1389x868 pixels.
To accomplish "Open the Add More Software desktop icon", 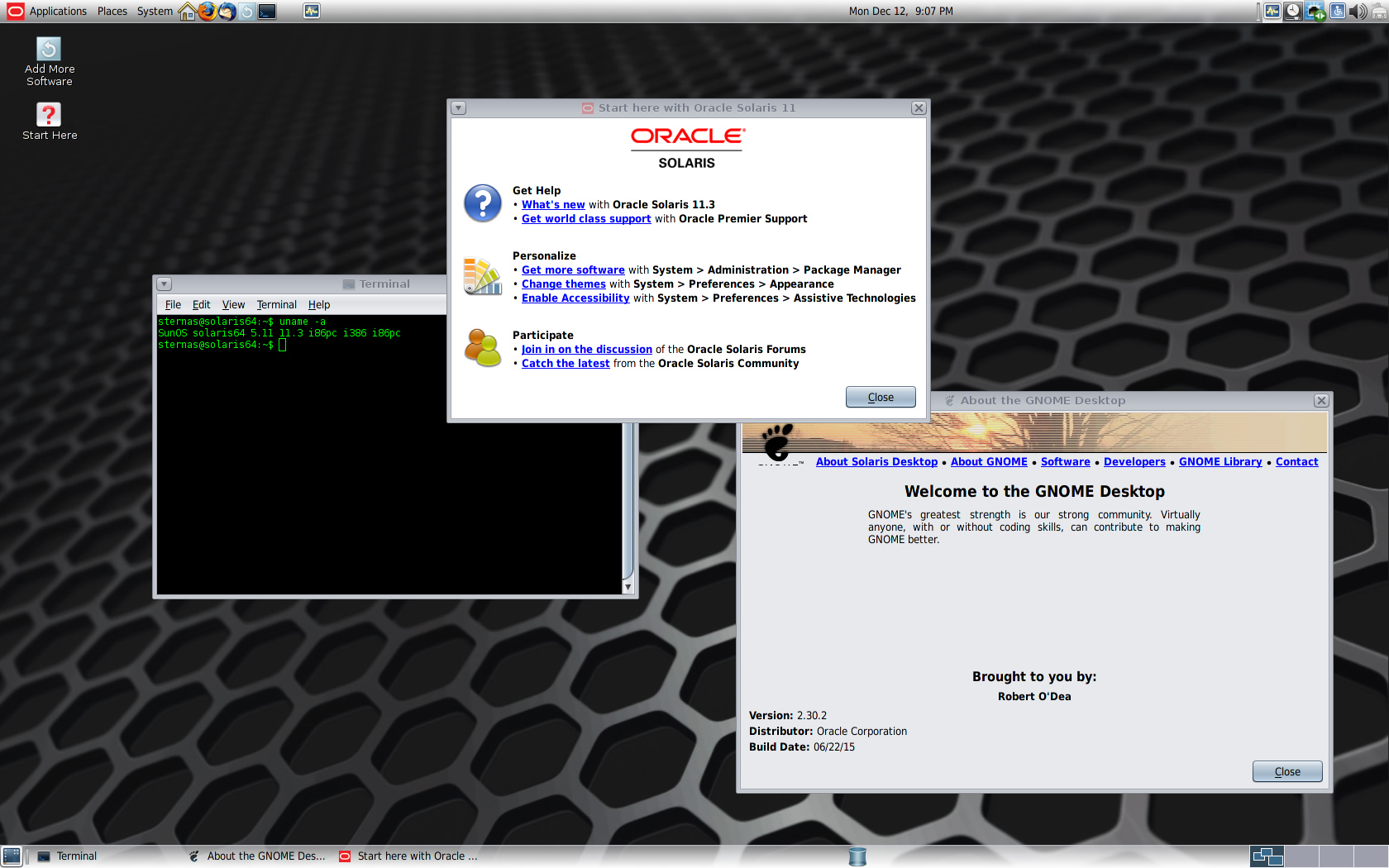I will pyautogui.click(x=49, y=62).
